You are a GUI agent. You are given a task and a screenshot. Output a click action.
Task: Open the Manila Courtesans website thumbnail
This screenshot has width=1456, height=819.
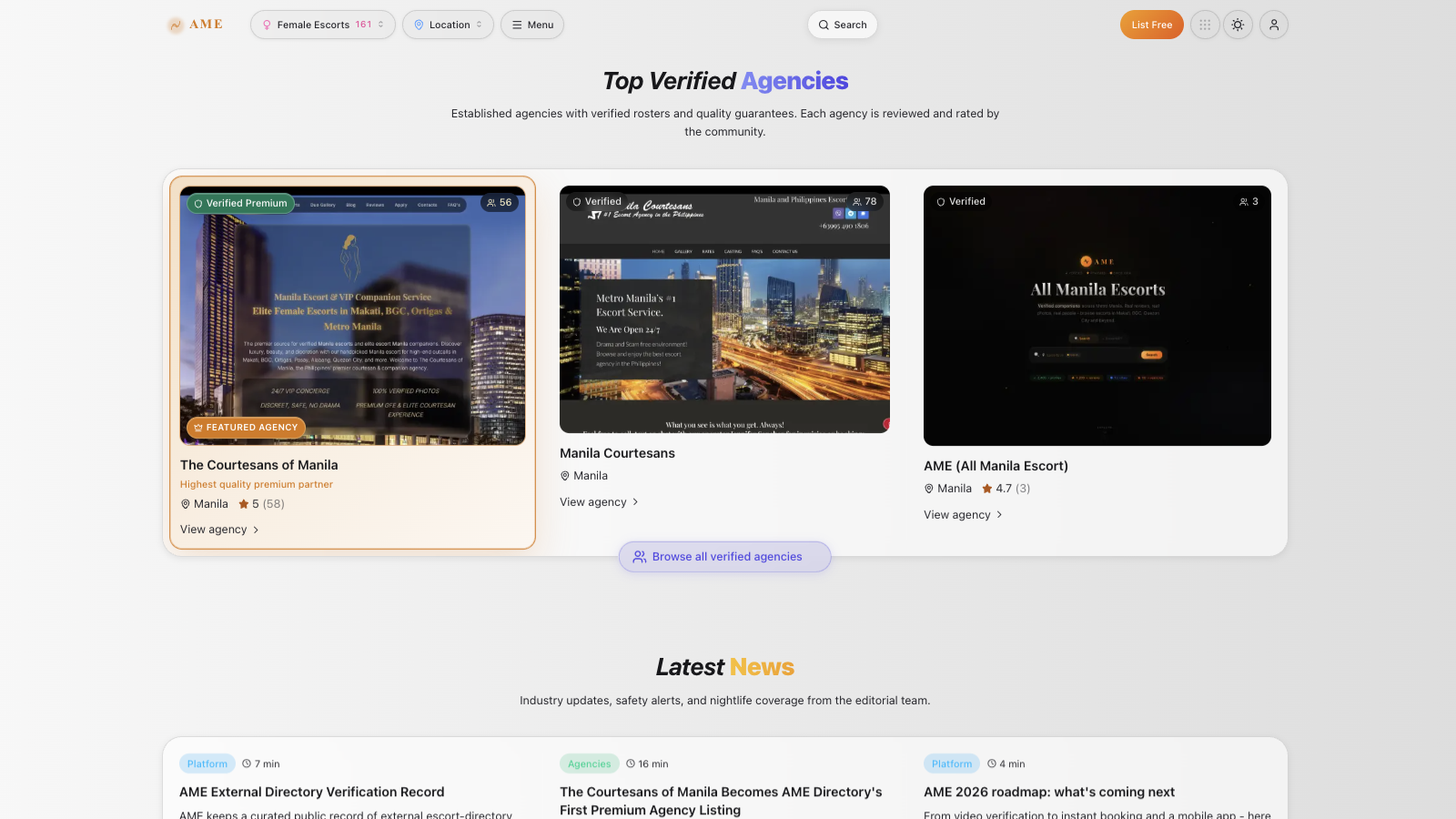pos(724,309)
